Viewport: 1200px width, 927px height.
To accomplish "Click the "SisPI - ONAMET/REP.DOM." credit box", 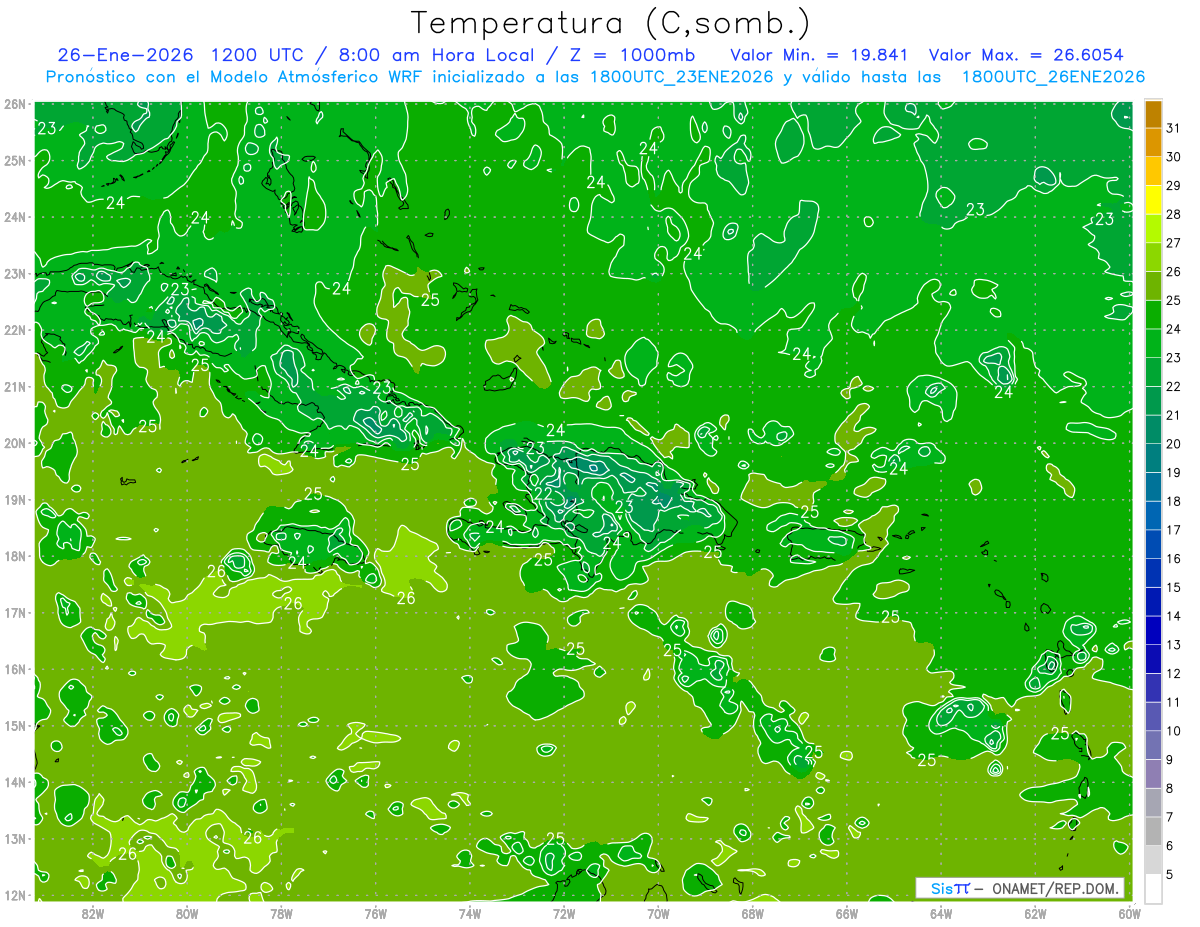I will 1020,888.
